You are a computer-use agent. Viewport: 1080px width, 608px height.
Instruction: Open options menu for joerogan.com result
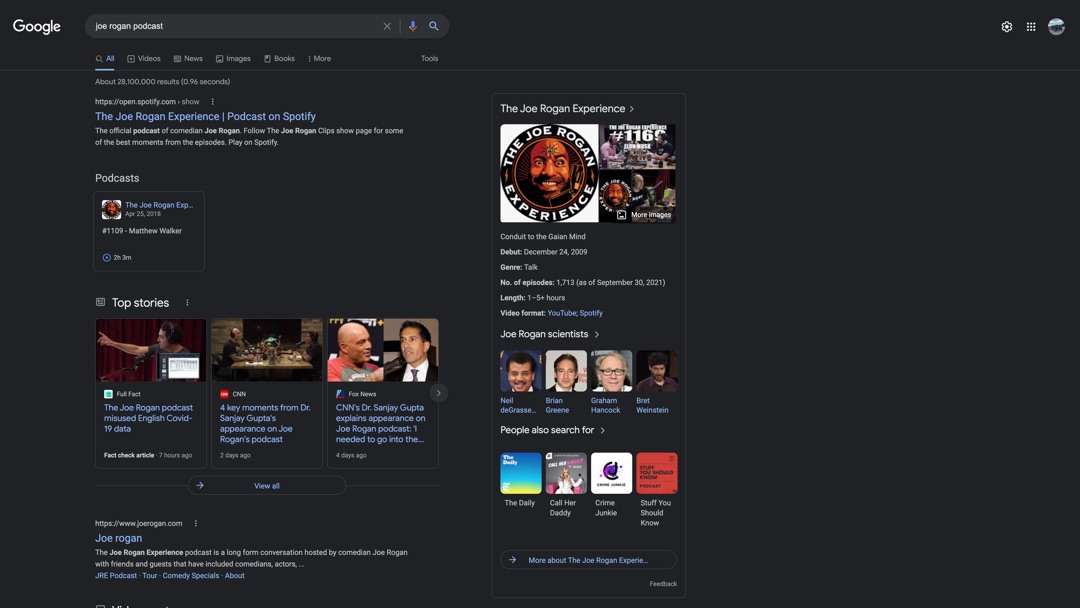pos(196,523)
